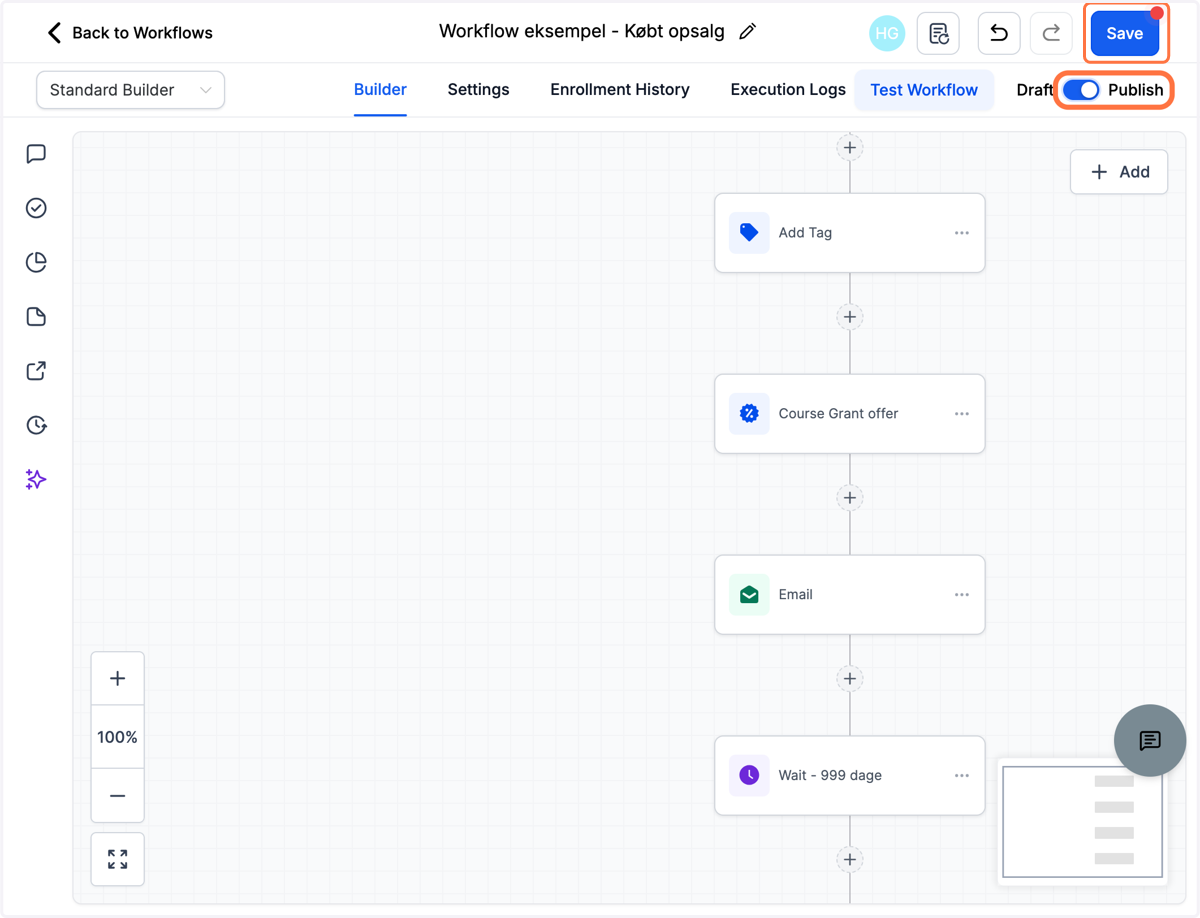
Task: Click the 100% zoom level indicator
Action: point(117,737)
